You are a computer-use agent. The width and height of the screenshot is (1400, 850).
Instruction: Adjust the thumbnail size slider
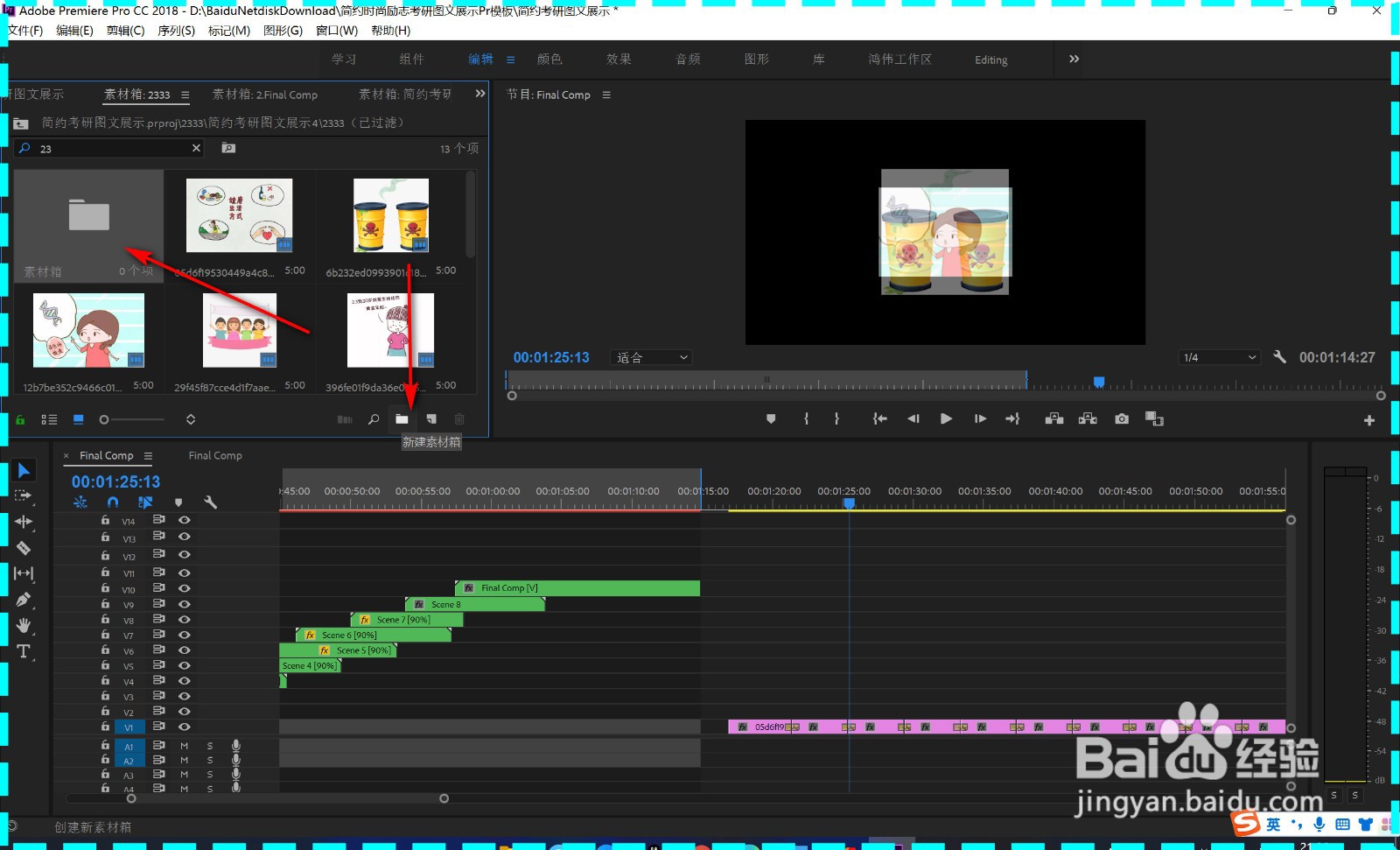click(131, 419)
